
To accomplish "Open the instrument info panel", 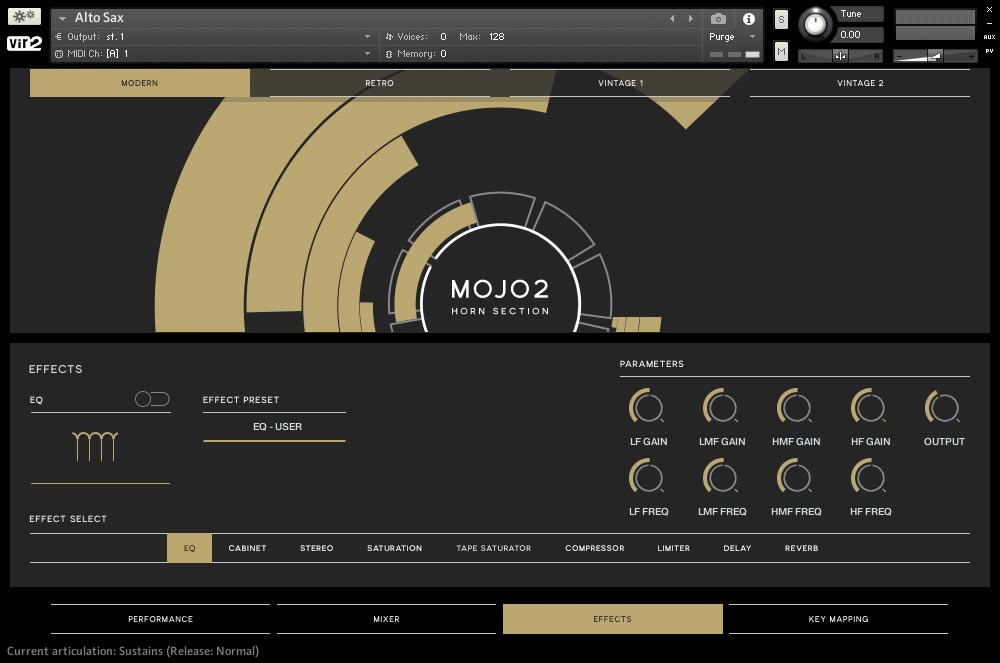I will [x=748, y=18].
